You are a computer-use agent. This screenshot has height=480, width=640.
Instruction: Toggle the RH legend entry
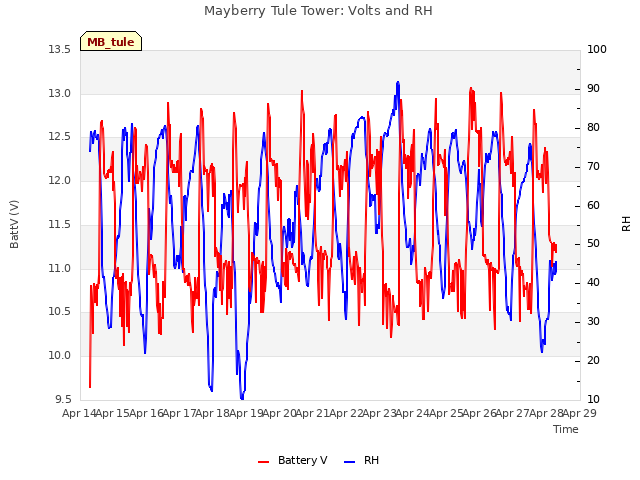pyautogui.click(x=362, y=460)
